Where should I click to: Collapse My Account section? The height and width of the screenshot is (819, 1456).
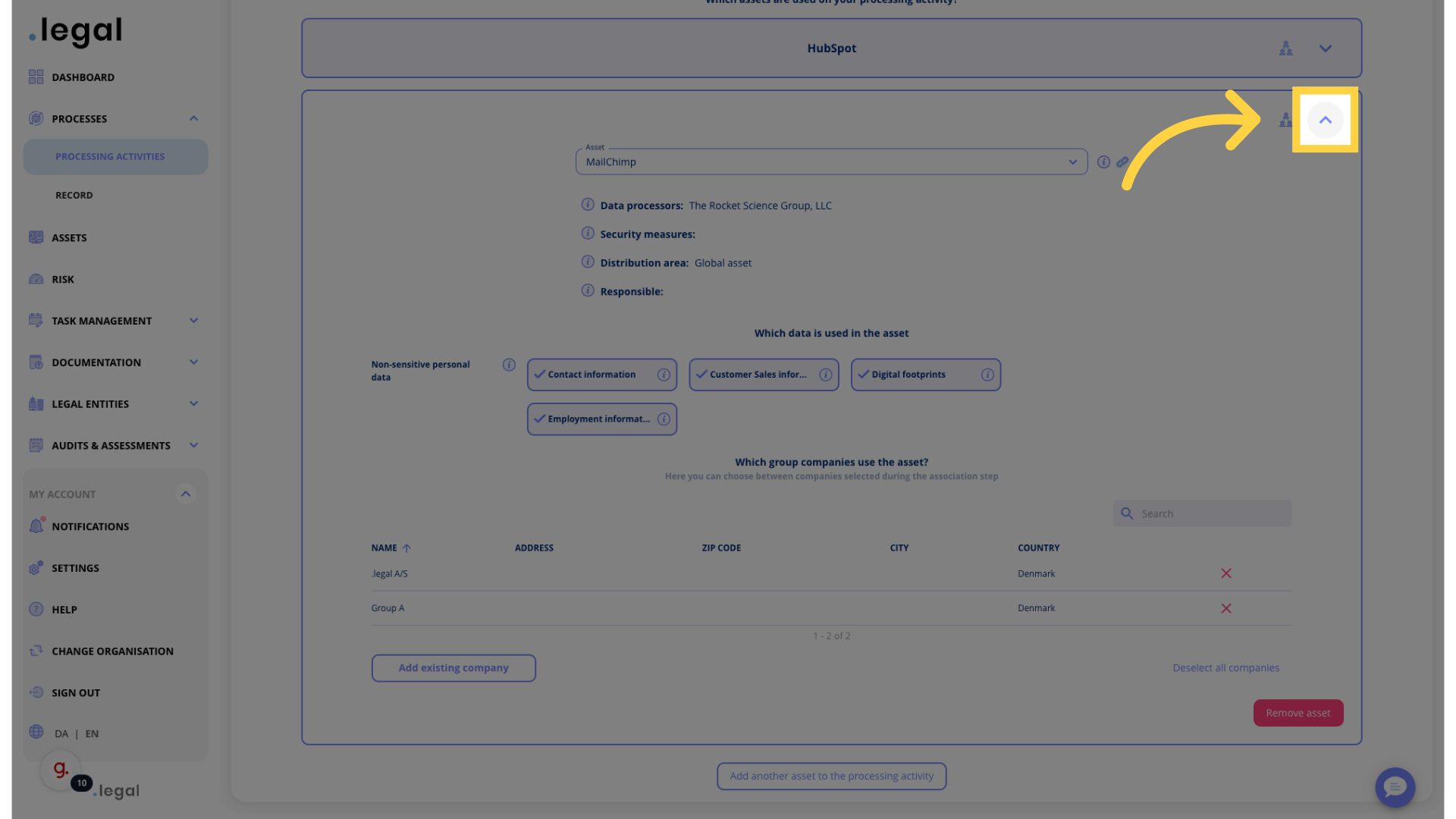tap(186, 494)
